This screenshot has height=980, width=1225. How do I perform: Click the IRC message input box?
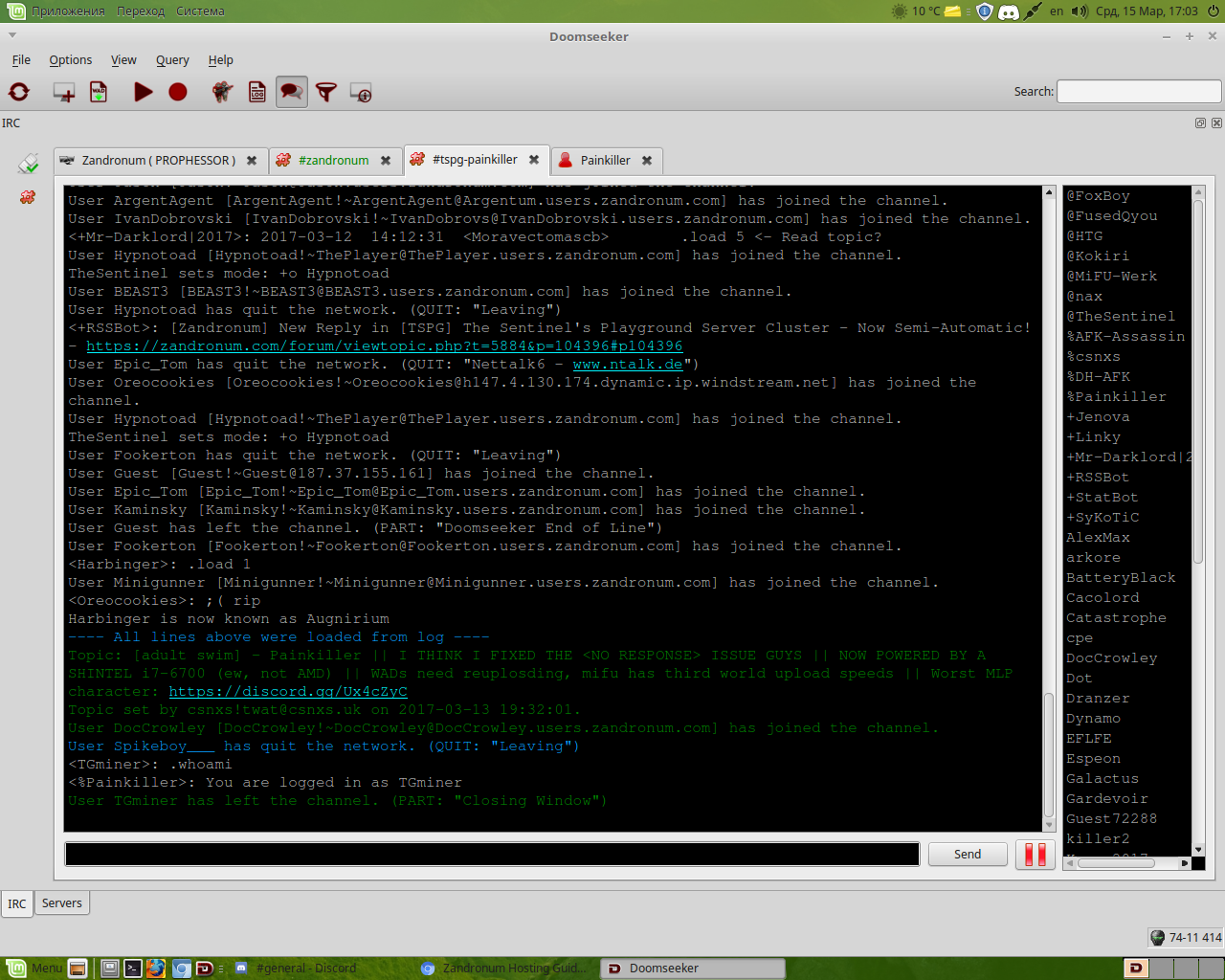(x=492, y=854)
